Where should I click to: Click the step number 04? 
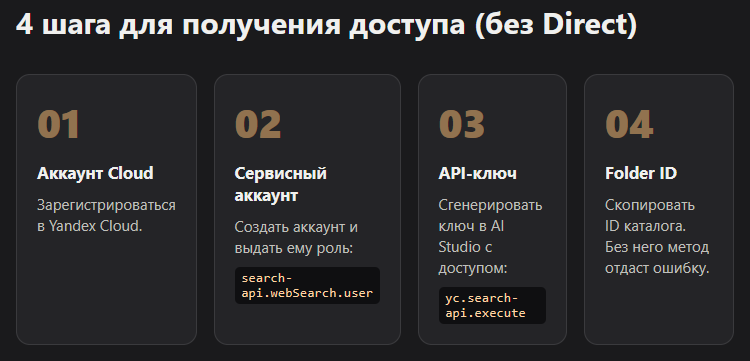[x=629, y=124]
